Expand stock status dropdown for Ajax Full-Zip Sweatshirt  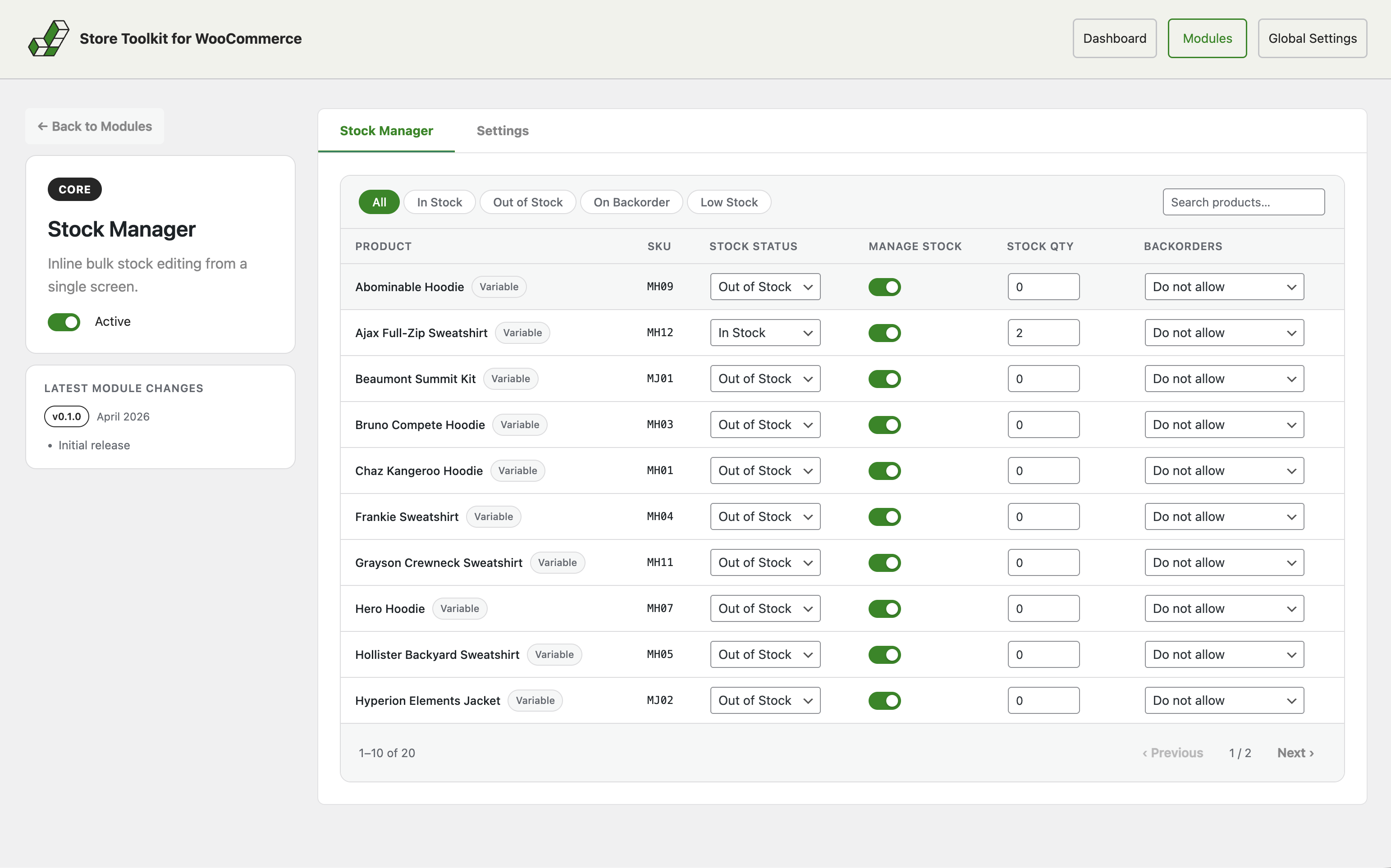[764, 333]
